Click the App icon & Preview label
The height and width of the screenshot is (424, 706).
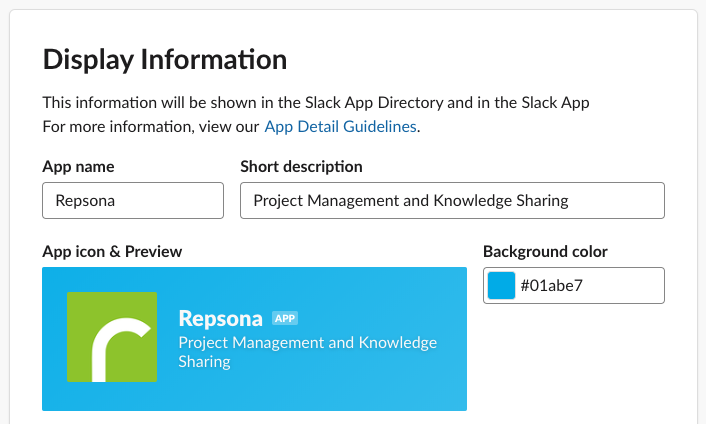coord(112,251)
